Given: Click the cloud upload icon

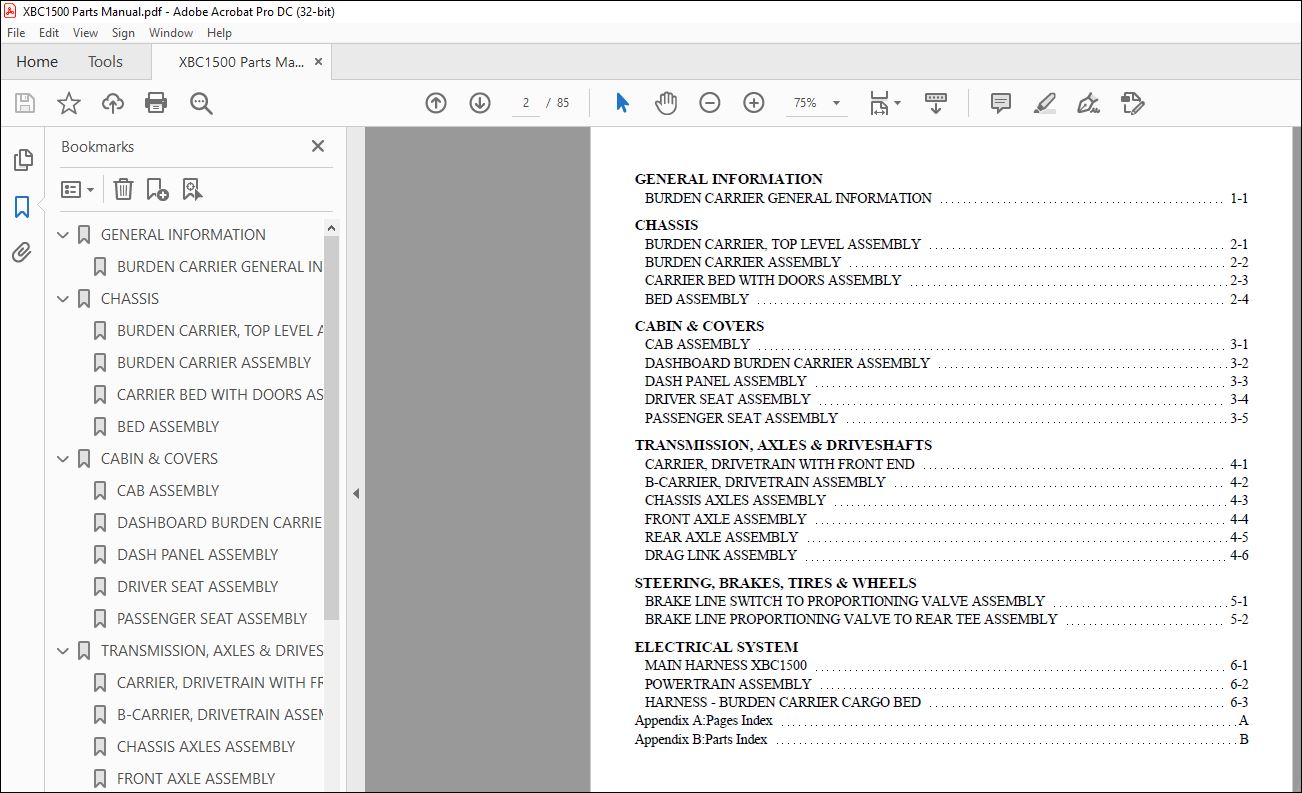Looking at the screenshot, I should [x=113, y=103].
